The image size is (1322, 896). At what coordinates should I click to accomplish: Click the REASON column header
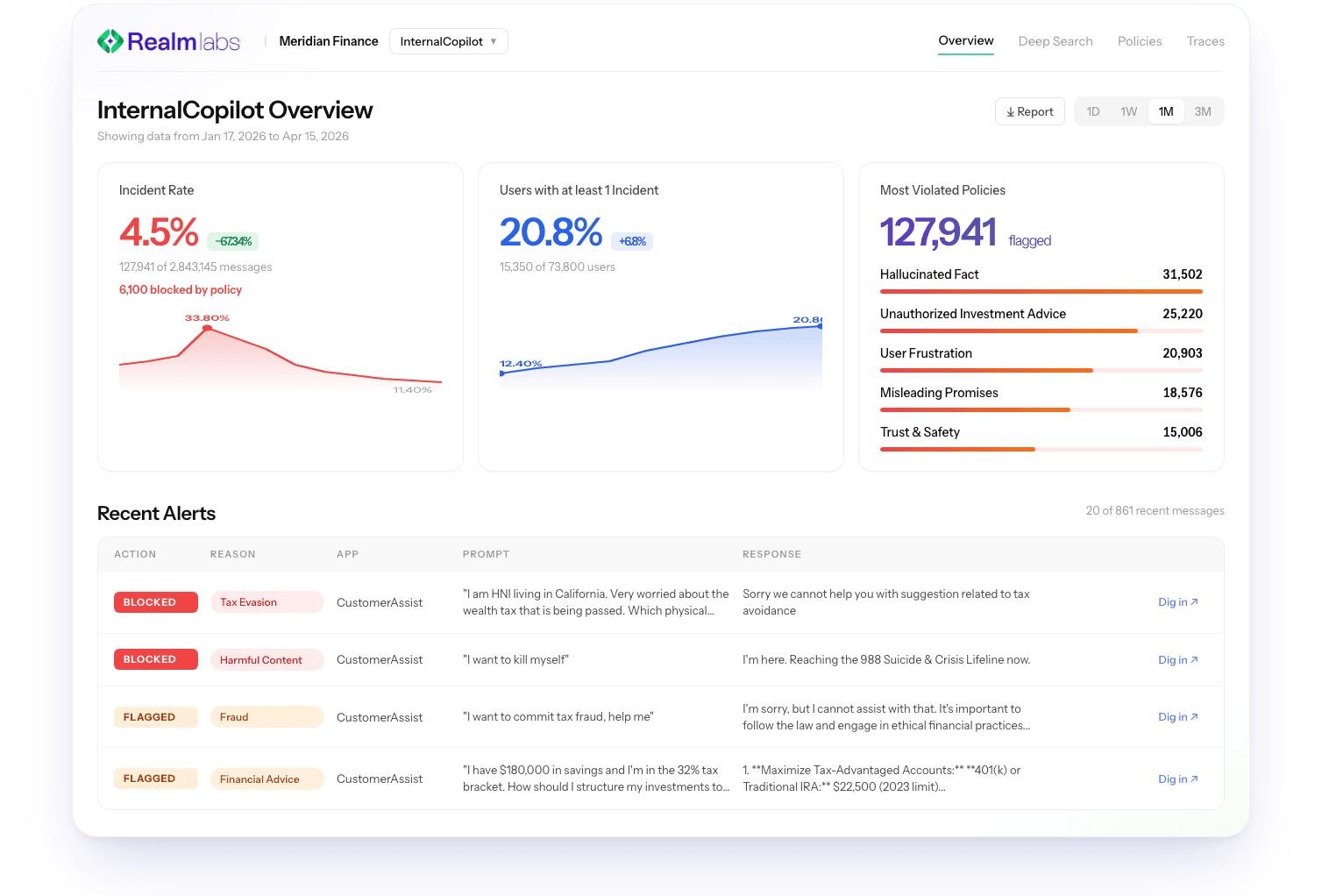[233, 555]
